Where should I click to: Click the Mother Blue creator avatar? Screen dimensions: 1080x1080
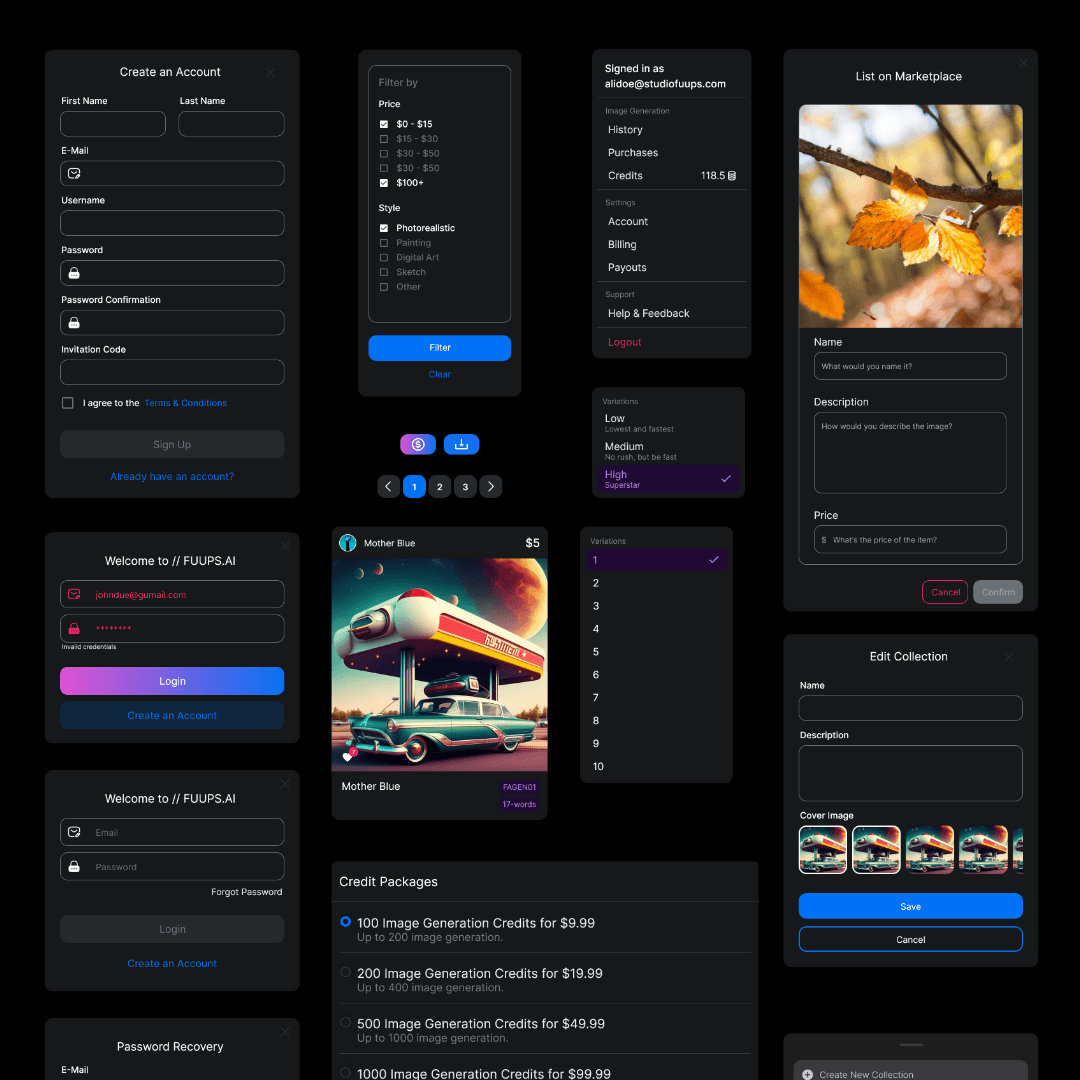[348, 543]
